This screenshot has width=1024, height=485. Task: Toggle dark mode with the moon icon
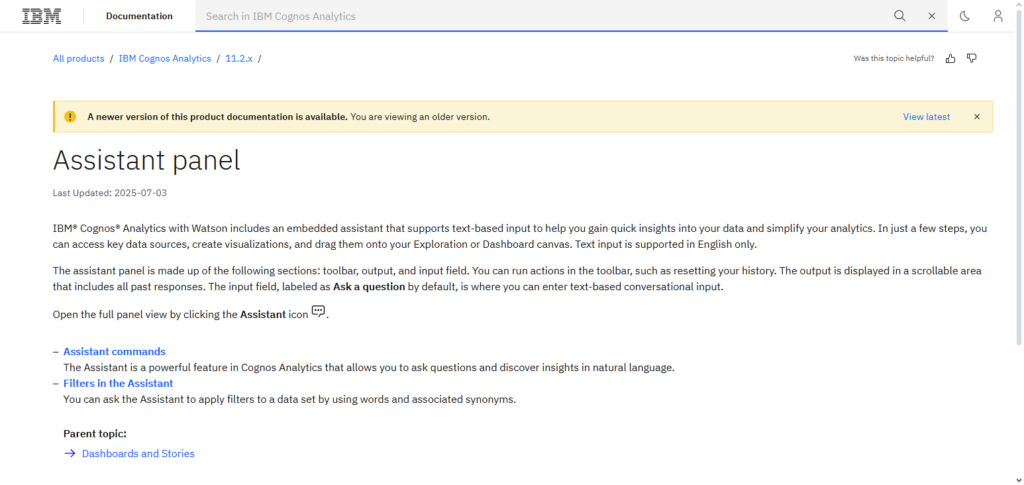coord(965,16)
